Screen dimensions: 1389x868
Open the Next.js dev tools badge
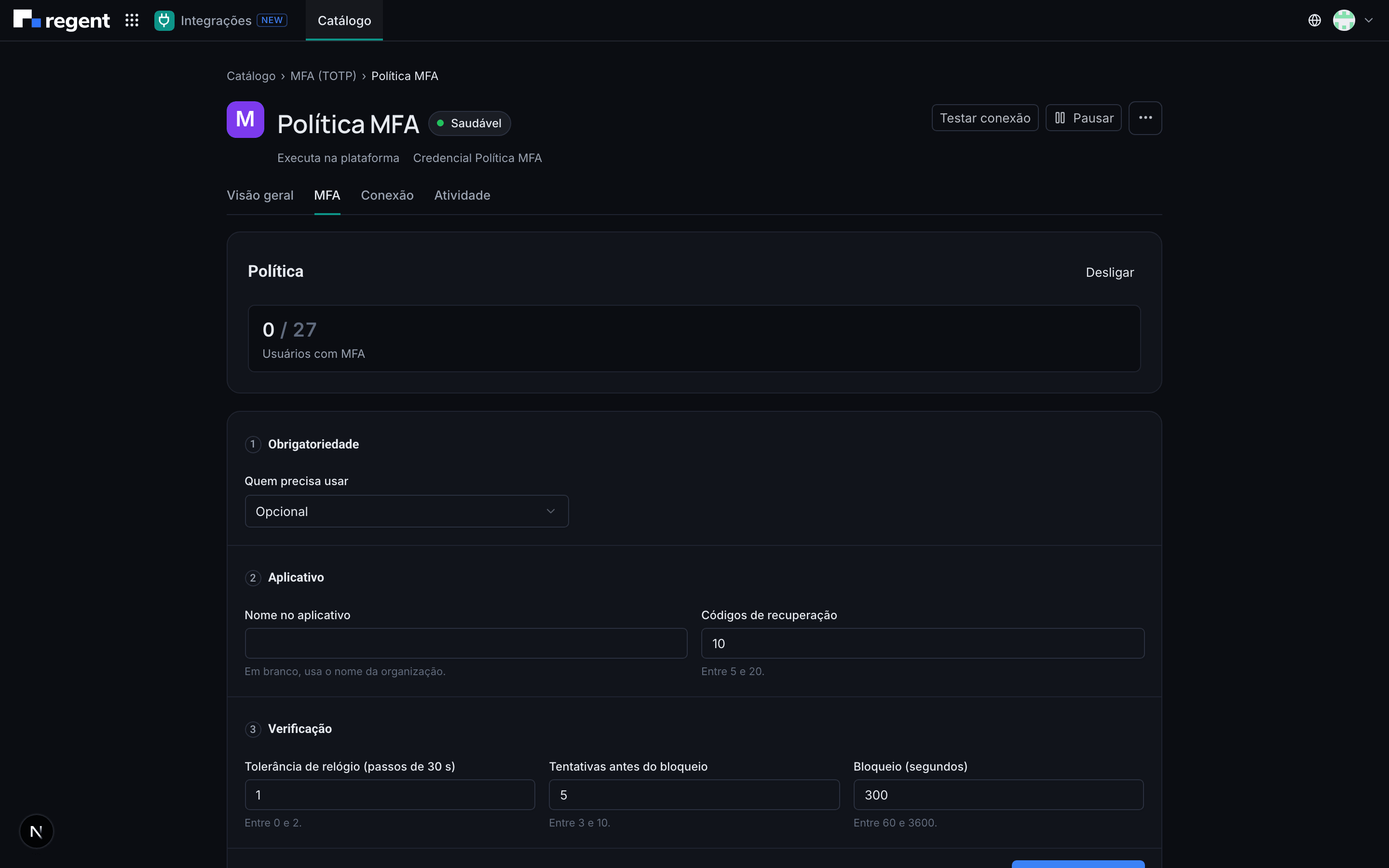point(36,831)
